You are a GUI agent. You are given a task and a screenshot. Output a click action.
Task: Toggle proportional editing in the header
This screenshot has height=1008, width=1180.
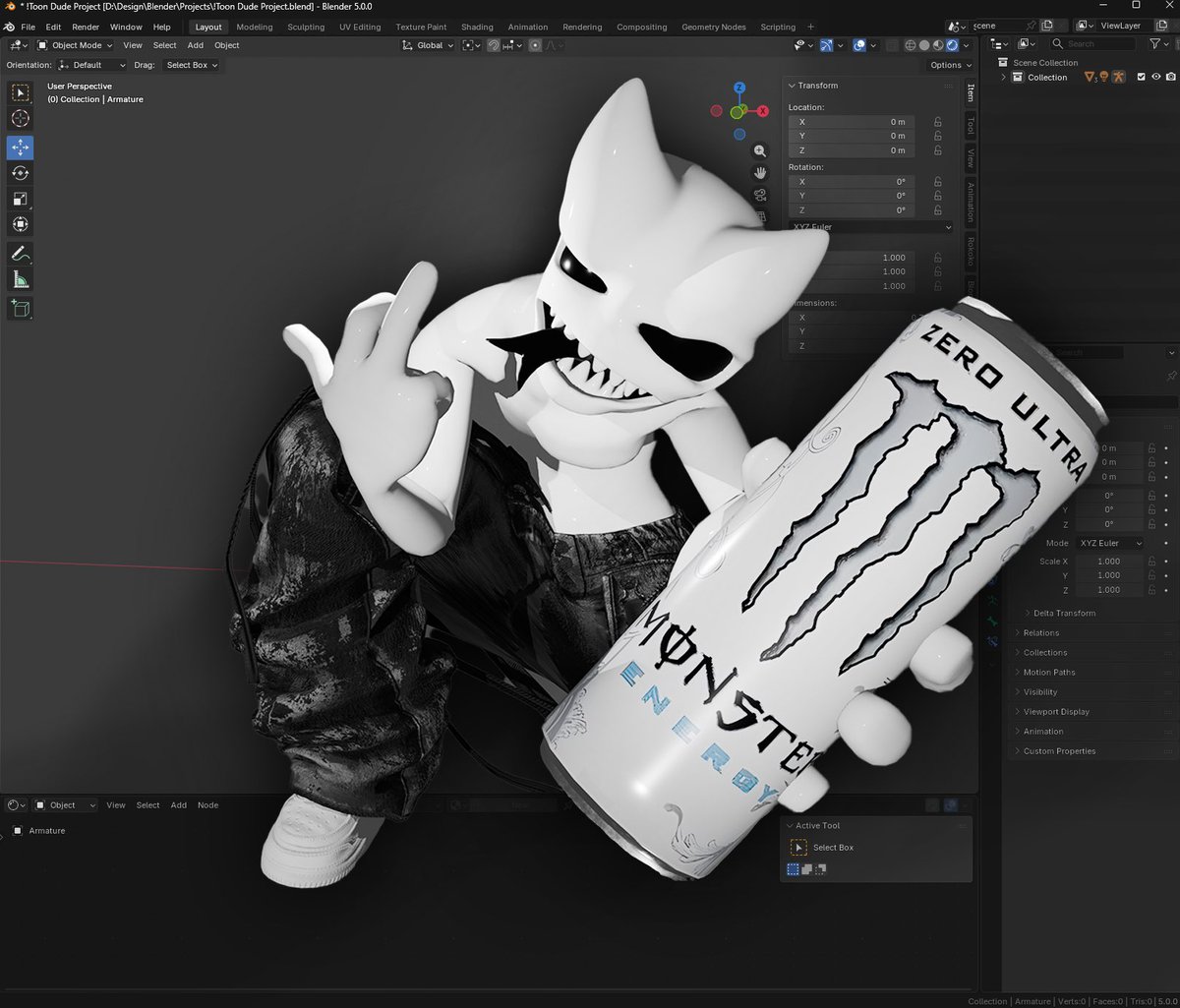tap(534, 45)
